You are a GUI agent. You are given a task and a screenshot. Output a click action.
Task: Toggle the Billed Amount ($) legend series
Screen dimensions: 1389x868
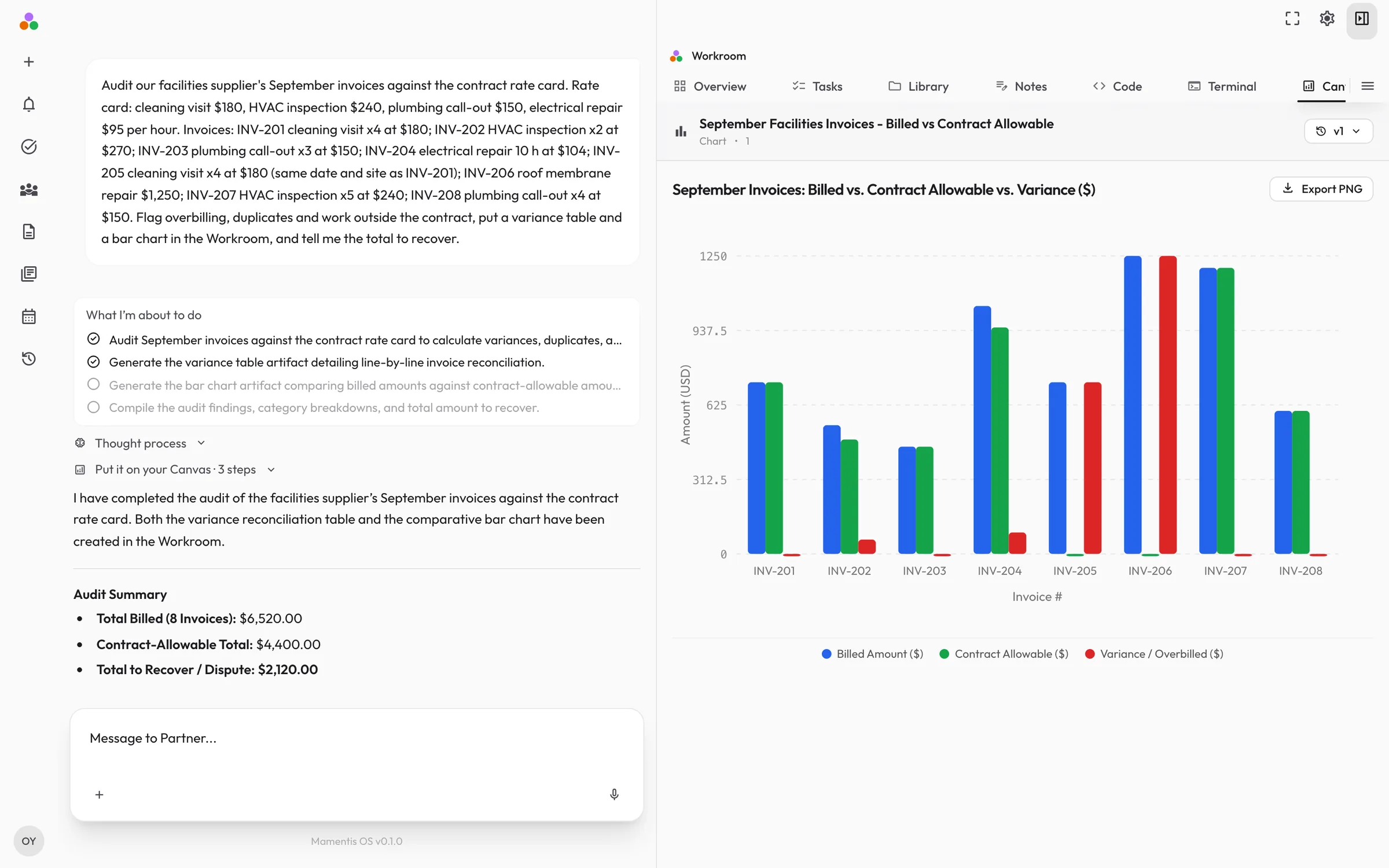[x=872, y=654]
